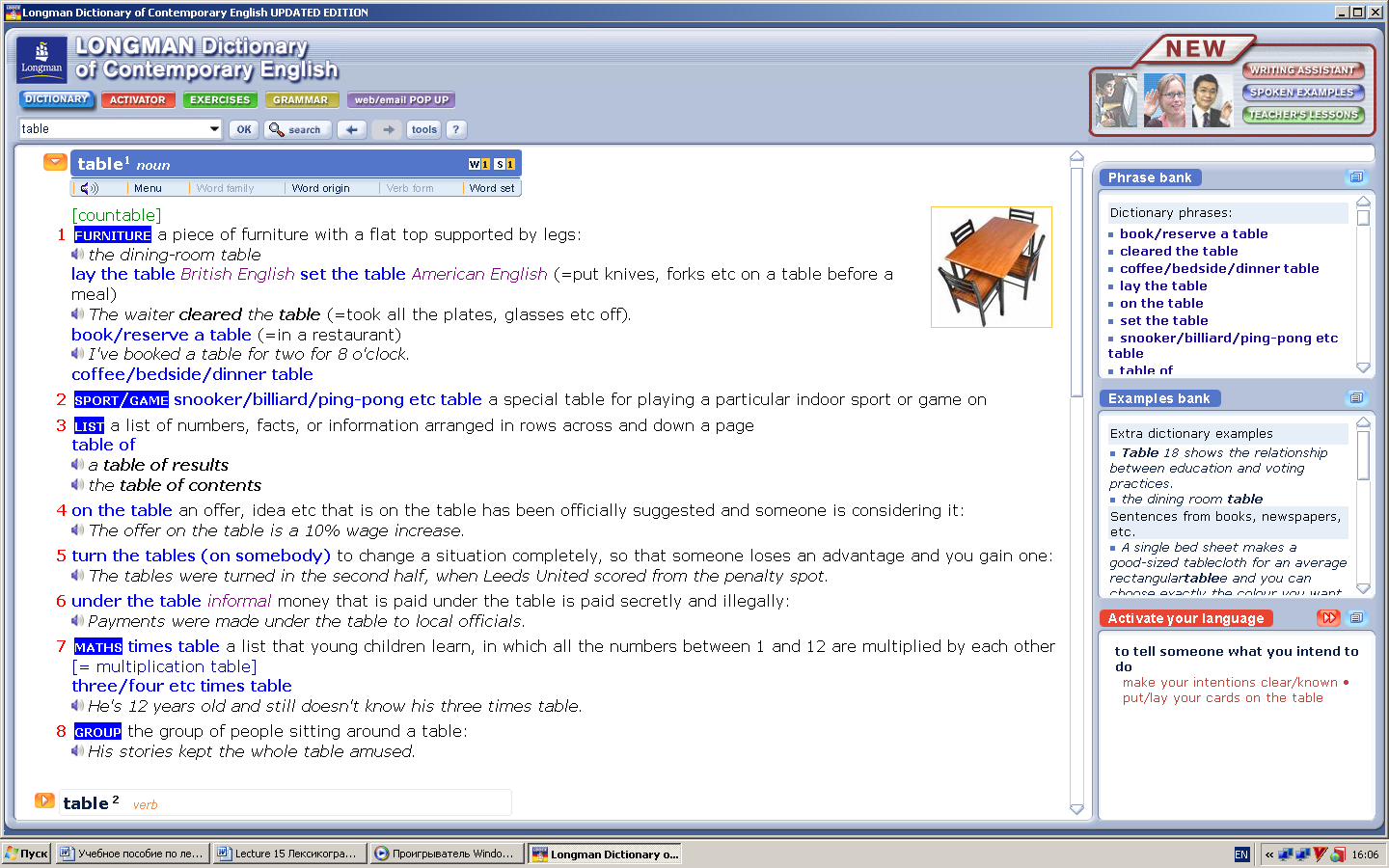Play audio for 'He's 12 years old' example

77,706
